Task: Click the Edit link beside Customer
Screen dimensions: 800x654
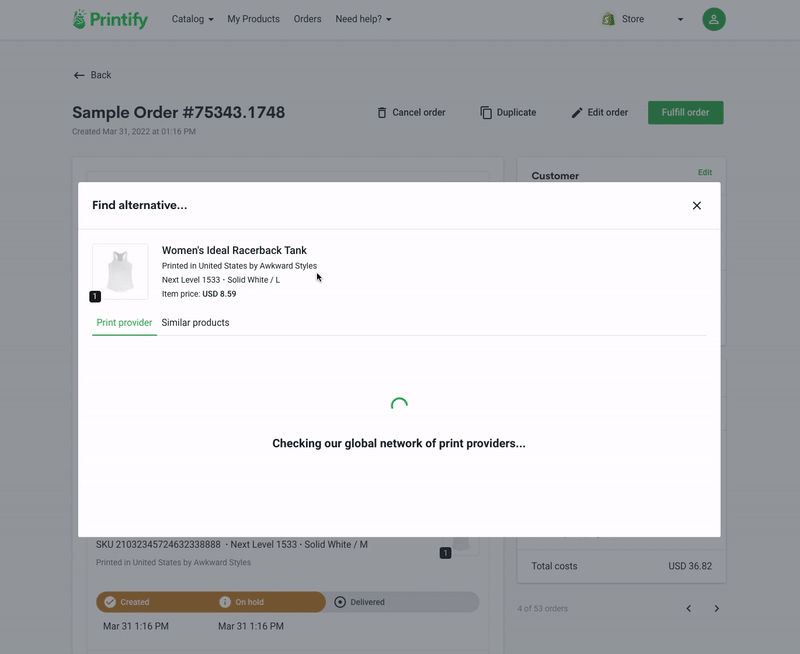Action: [x=705, y=172]
